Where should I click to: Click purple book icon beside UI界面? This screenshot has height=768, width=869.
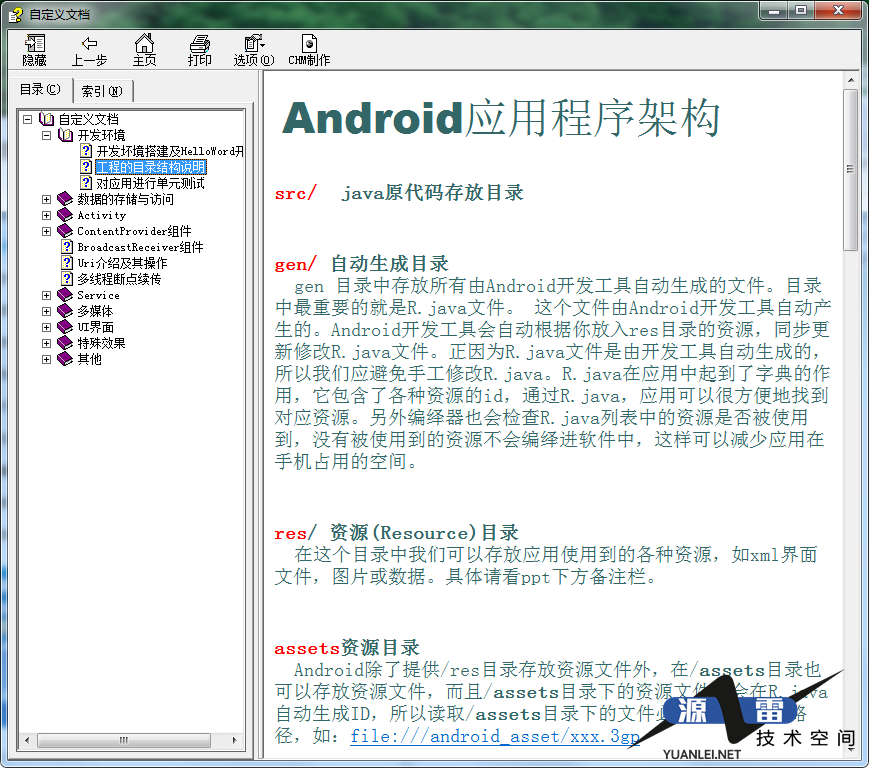pyautogui.click(x=65, y=327)
